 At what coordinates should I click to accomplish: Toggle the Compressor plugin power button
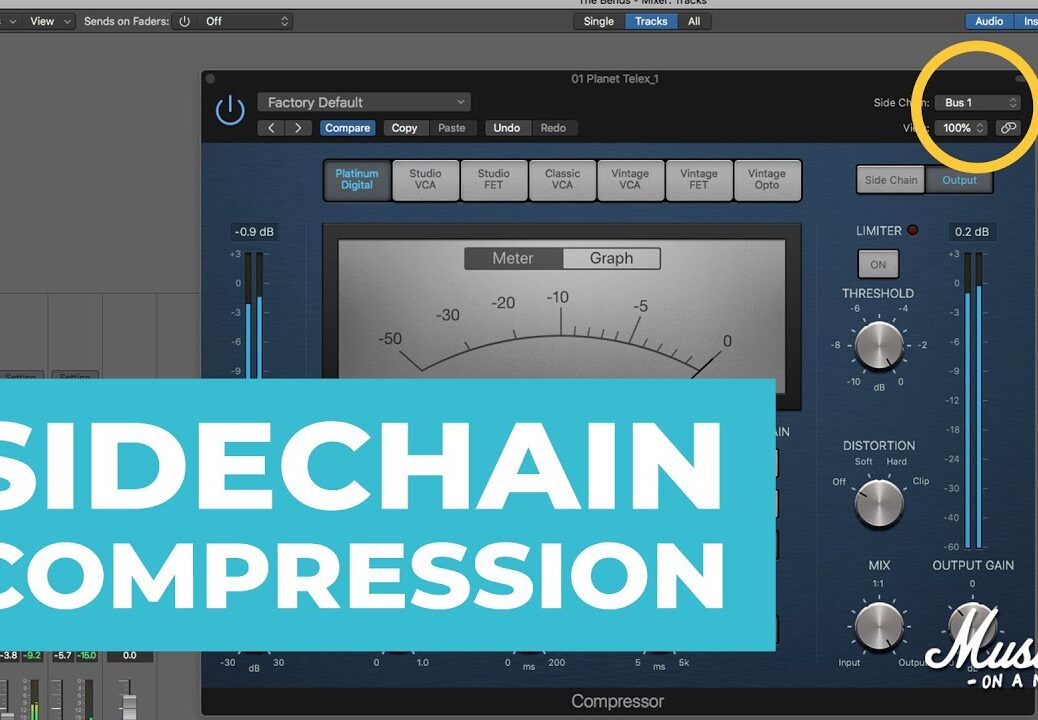(x=230, y=110)
